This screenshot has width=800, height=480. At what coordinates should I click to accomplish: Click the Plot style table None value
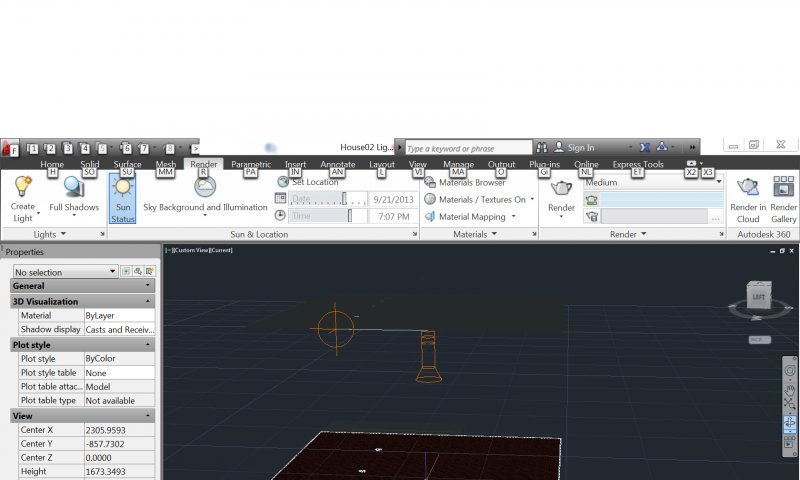[x=119, y=373]
